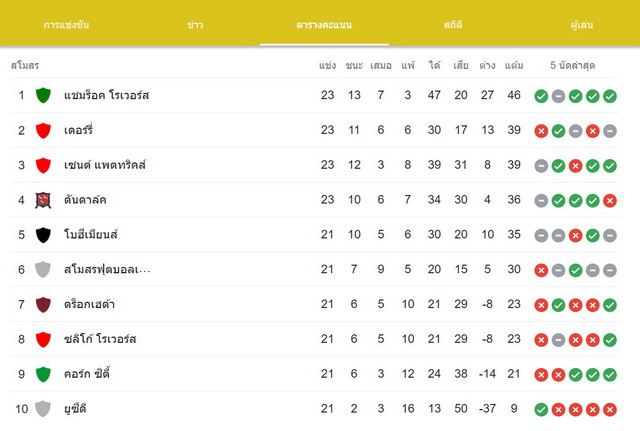Screen dimensions: 640x431
Task: Open the ผู้เล่น tab
Action: (x=582, y=24)
